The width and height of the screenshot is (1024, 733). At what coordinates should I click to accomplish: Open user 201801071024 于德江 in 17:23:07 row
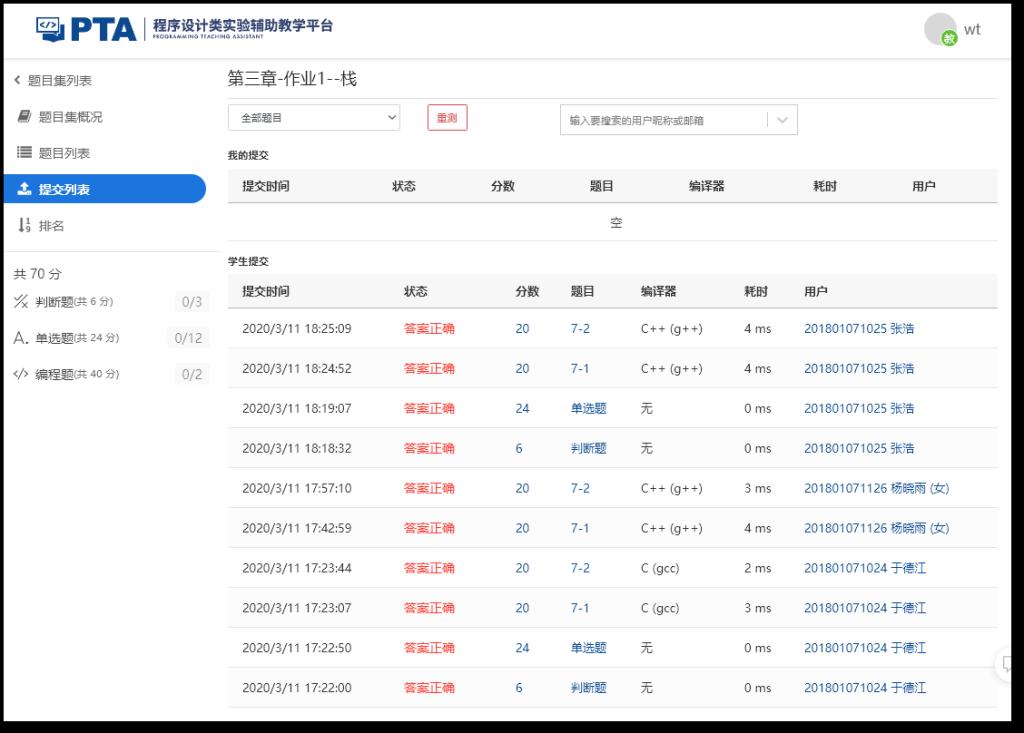pos(864,608)
